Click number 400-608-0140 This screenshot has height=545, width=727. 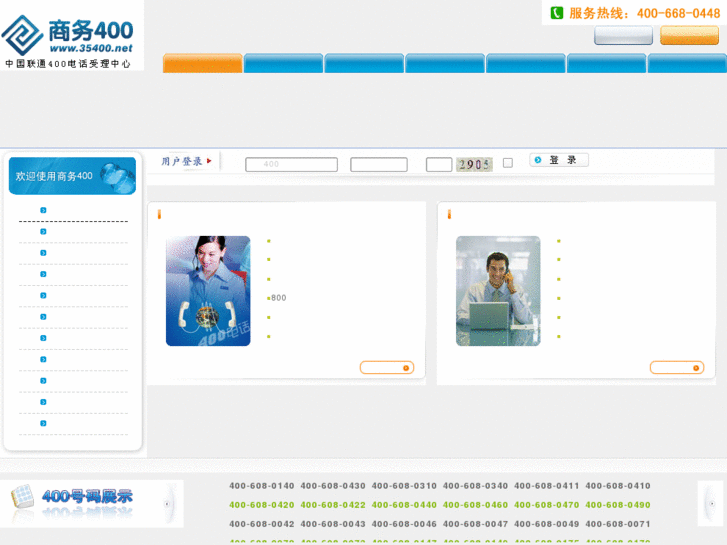tap(261, 486)
